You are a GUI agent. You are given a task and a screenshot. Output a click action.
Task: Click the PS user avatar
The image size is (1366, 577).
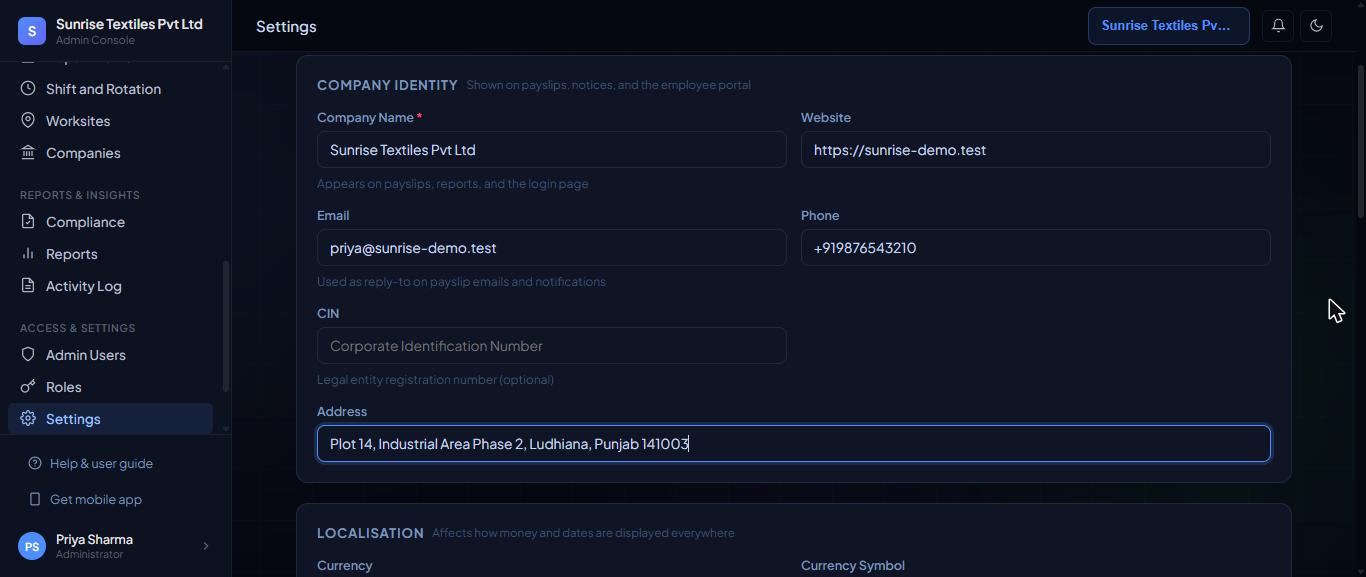click(x=32, y=546)
